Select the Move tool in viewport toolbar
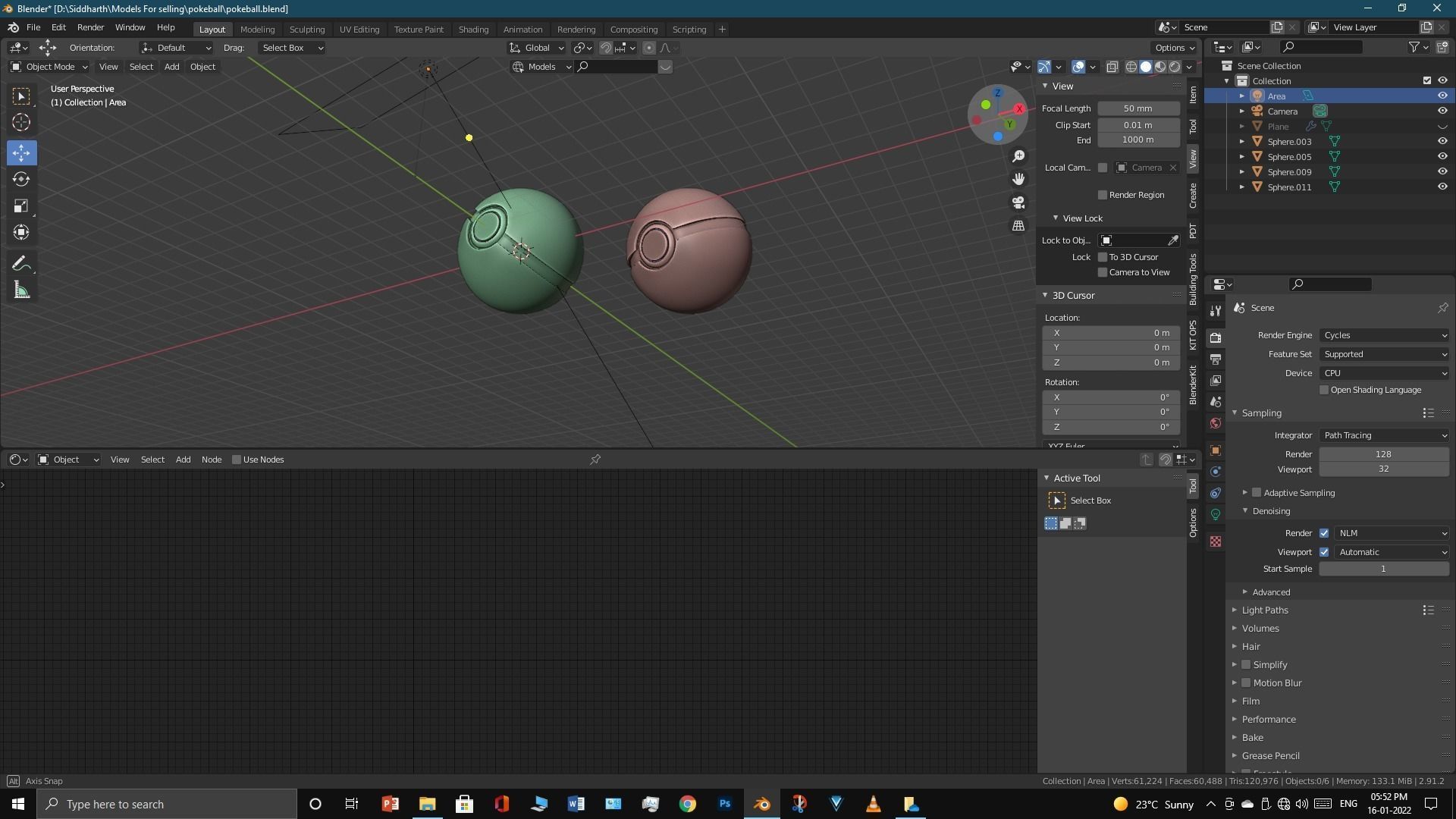The width and height of the screenshot is (1456, 819). tap(21, 152)
